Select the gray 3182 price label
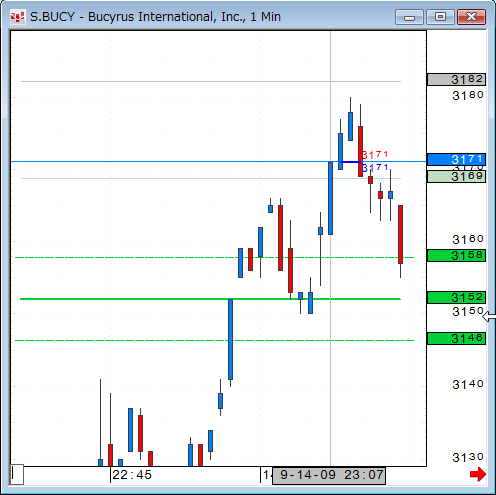 point(456,79)
